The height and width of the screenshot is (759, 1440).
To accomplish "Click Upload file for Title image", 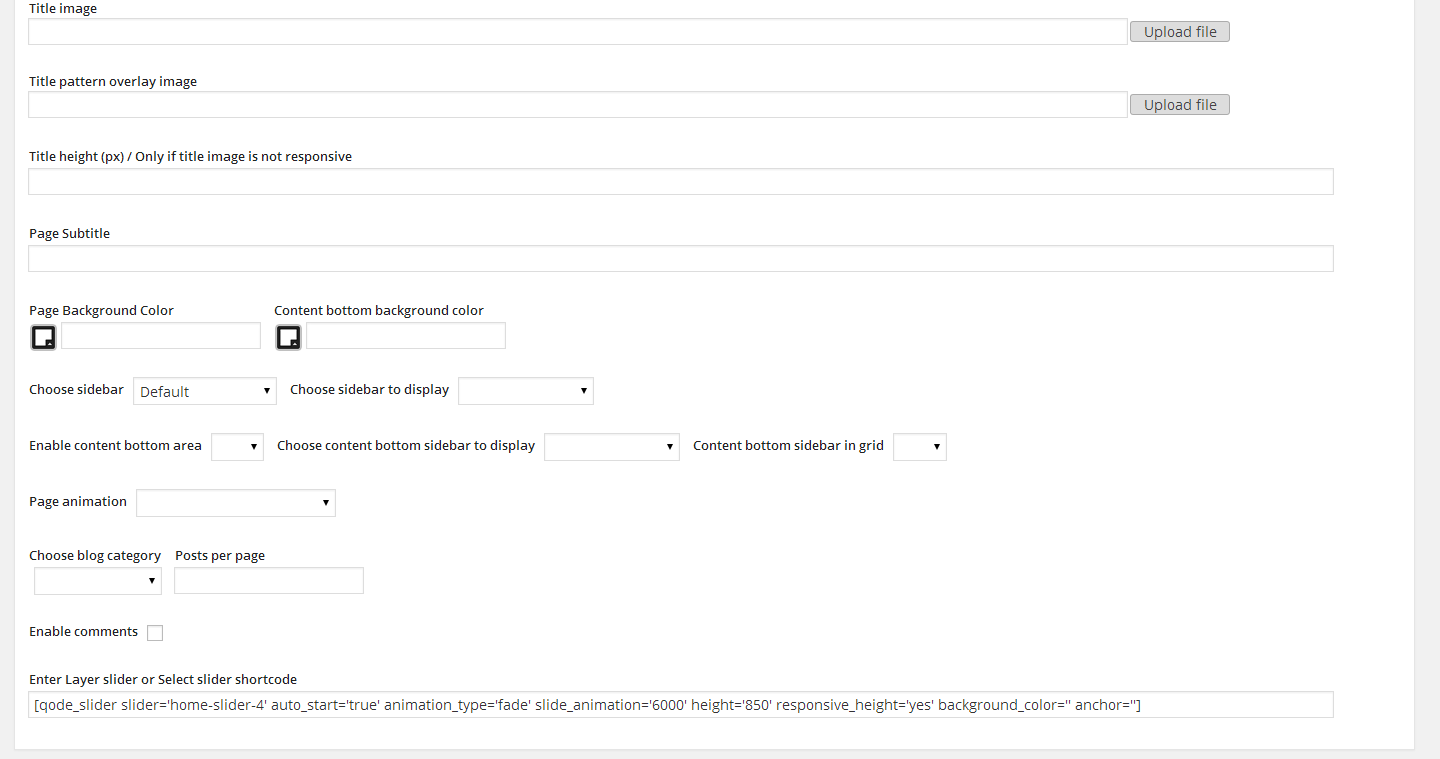I will 1180,32.
